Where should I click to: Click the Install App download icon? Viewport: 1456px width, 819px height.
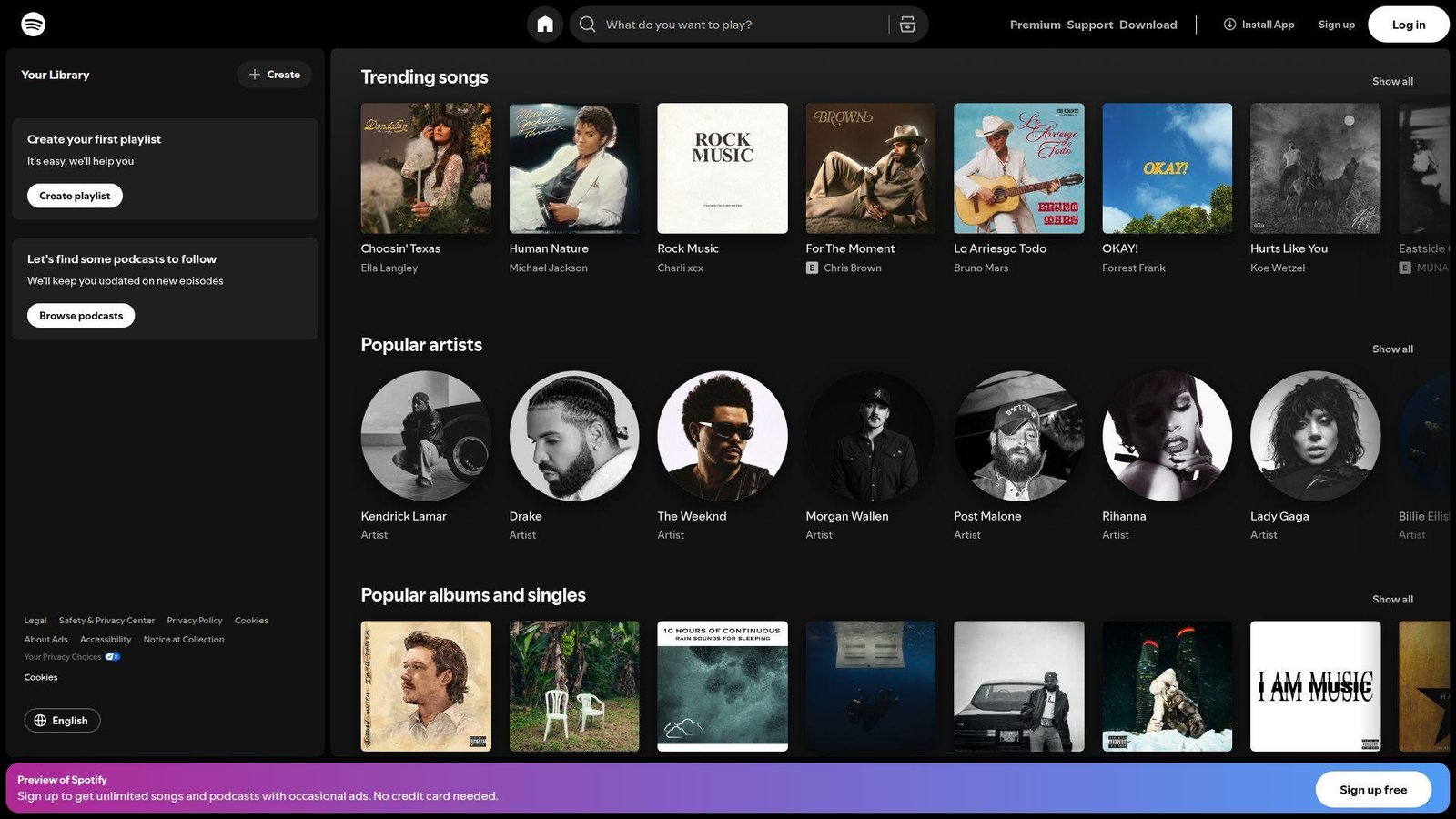(1229, 25)
